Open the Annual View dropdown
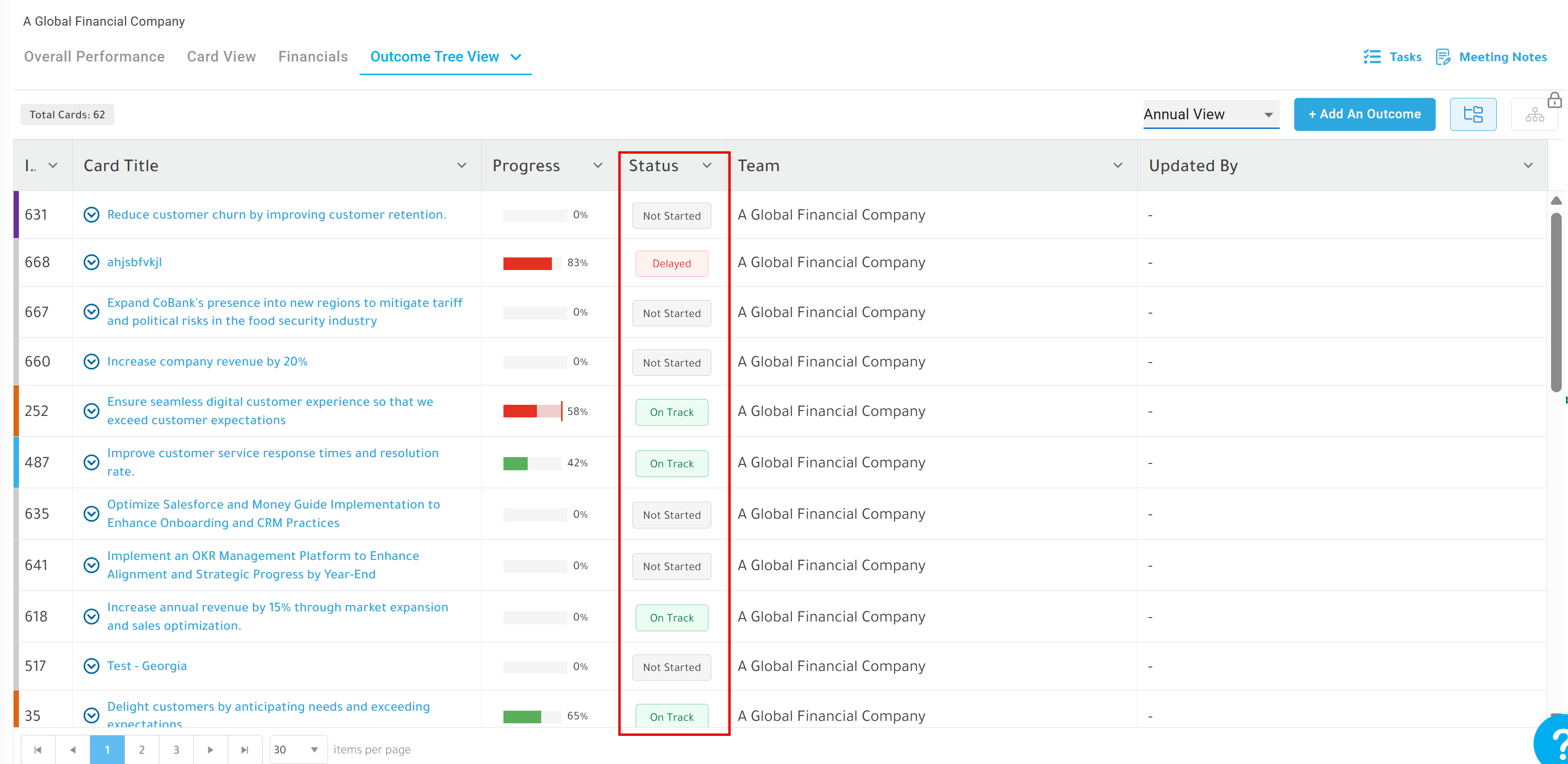The image size is (1568, 764). tap(1211, 114)
